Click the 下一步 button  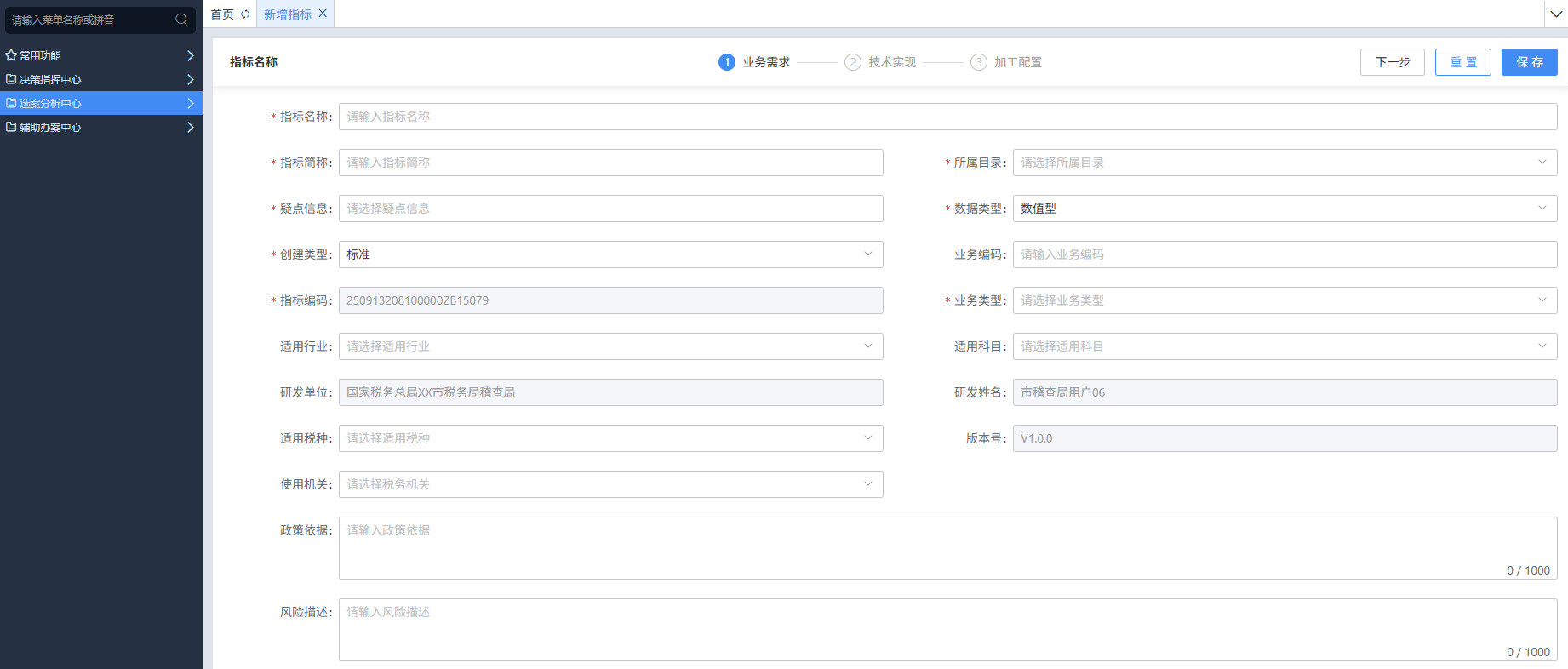[1392, 62]
